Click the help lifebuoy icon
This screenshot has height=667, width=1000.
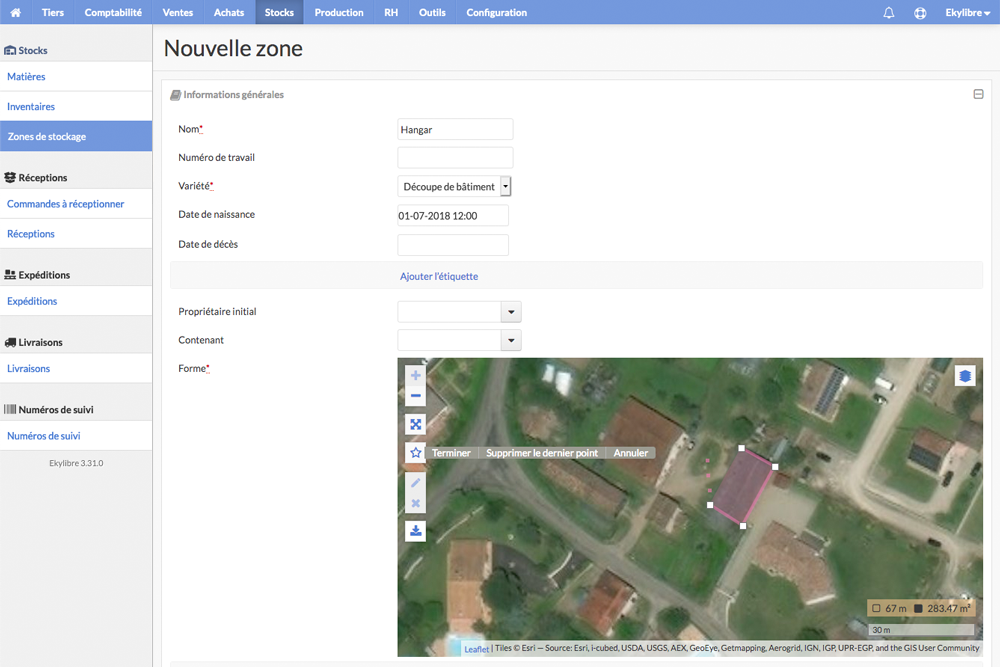(920, 13)
